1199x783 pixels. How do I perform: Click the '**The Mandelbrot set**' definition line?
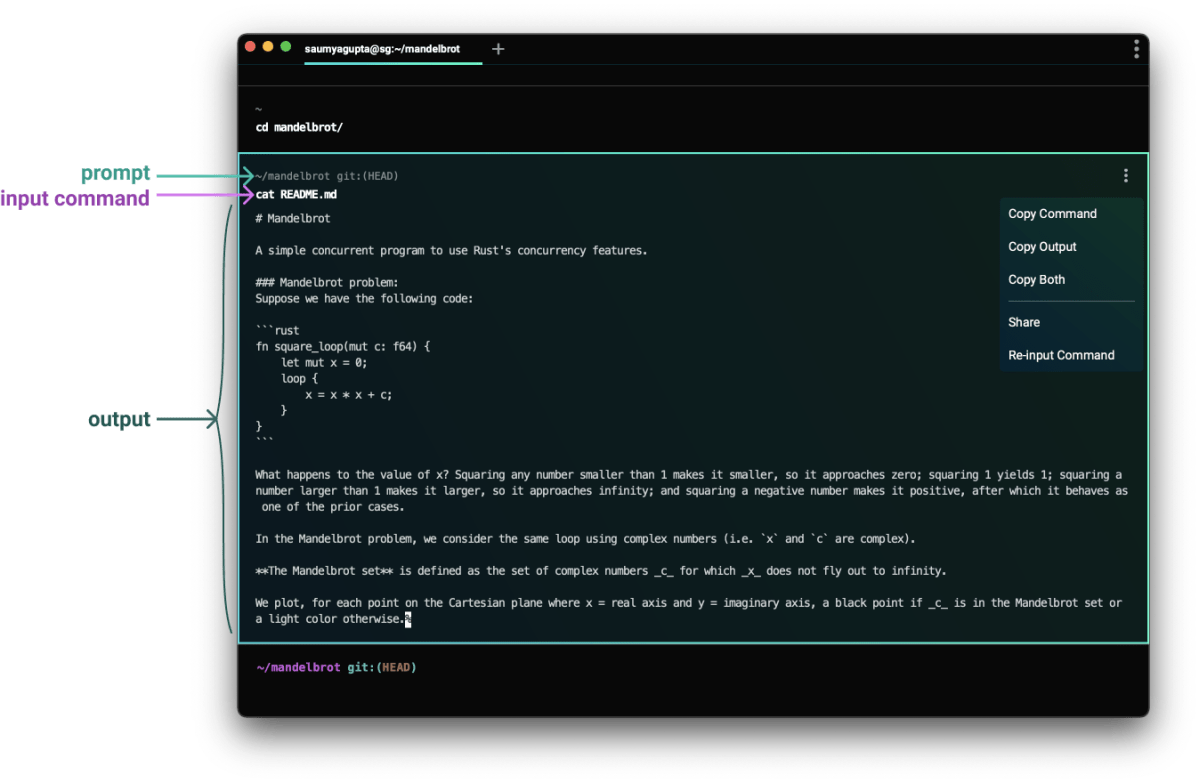pyautogui.click(x=601, y=571)
